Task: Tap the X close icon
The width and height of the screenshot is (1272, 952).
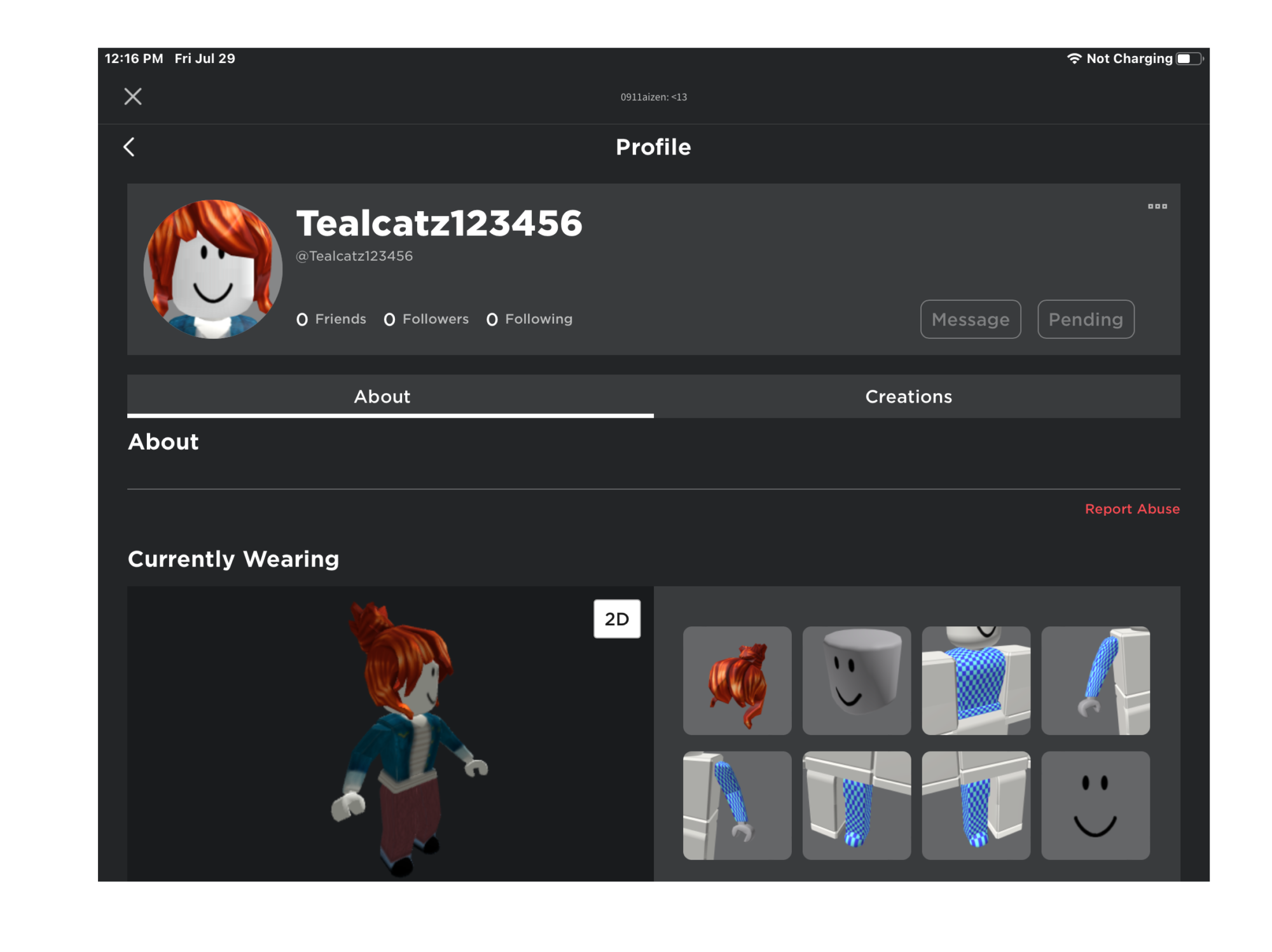Action: point(132,97)
